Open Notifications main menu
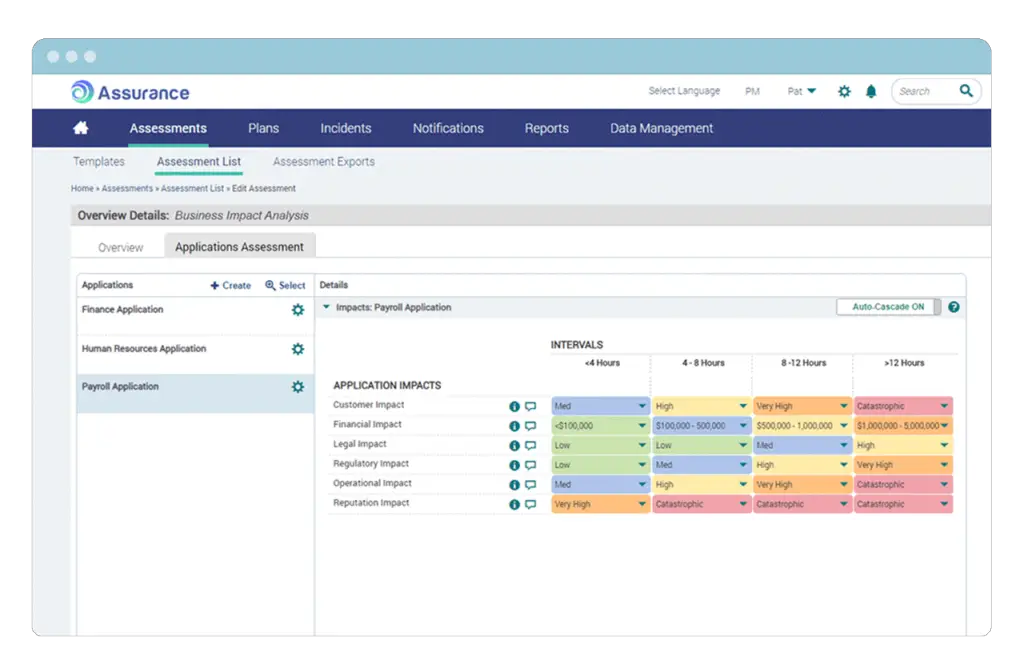The image size is (1024, 672). pyautogui.click(x=448, y=129)
